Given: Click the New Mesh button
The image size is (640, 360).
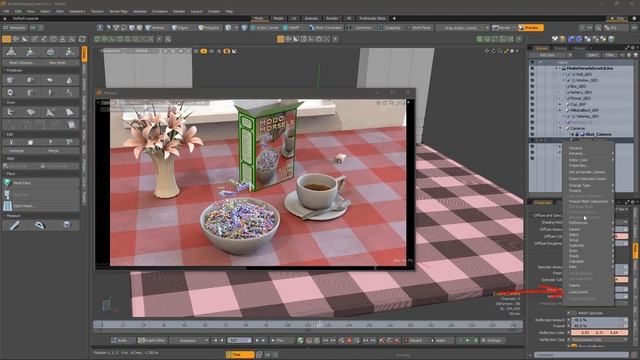Looking at the screenshot, I should (x=58, y=63).
